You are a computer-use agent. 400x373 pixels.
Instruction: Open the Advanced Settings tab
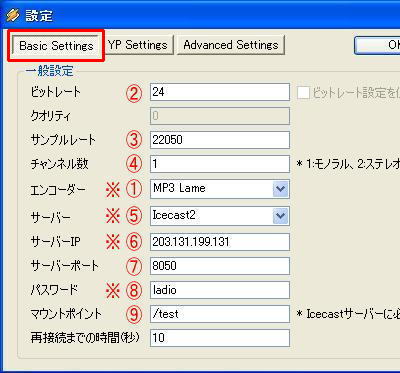[x=231, y=45]
